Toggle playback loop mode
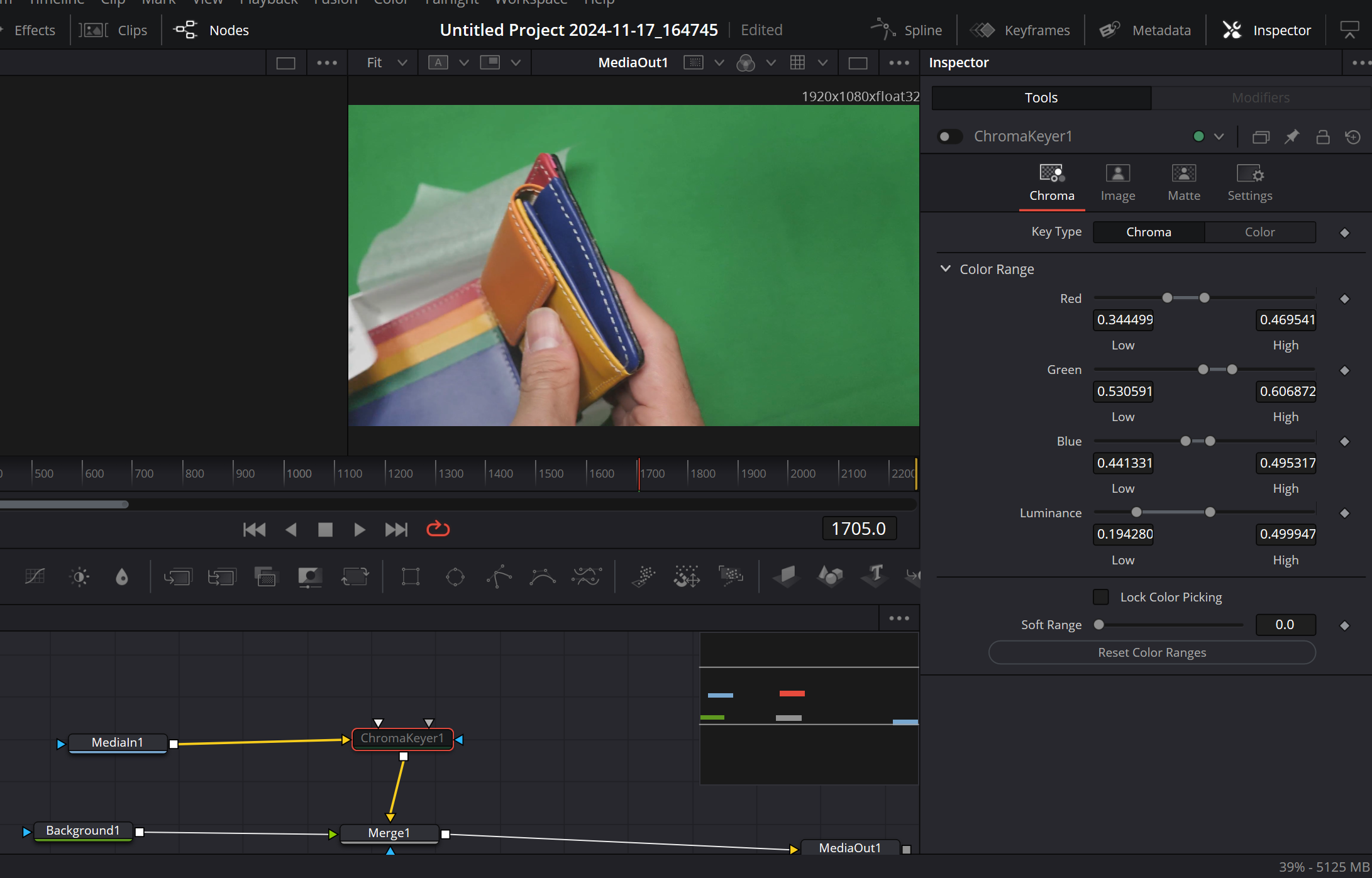The width and height of the screenshot is (1372, 878). pos(438,529)
